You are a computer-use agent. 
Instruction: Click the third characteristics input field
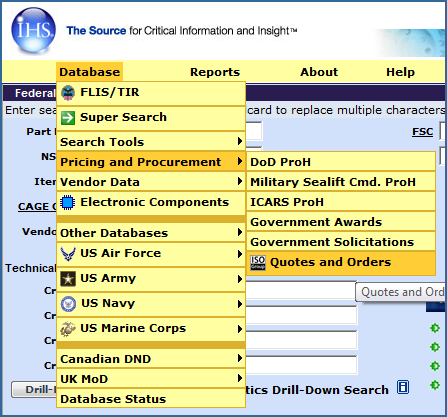[x=301, y=340]
